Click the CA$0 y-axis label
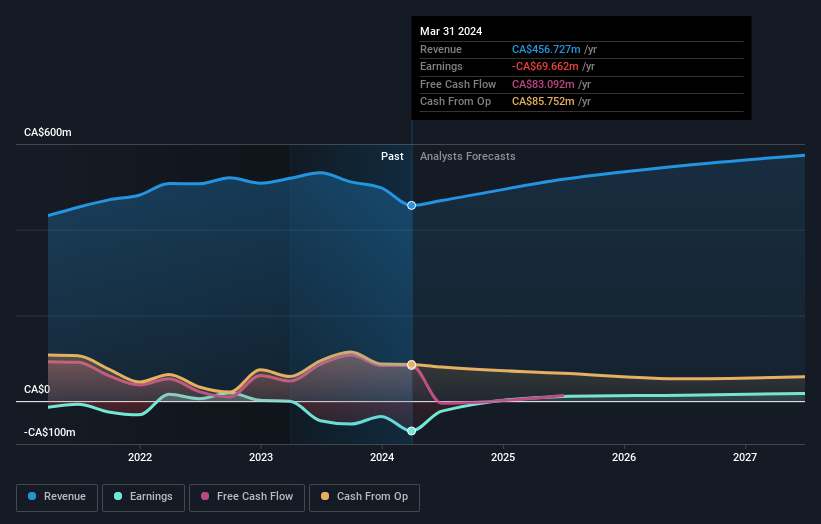Image resolution: width=821 pixels, height=524 pixels. tap(37, 389)
